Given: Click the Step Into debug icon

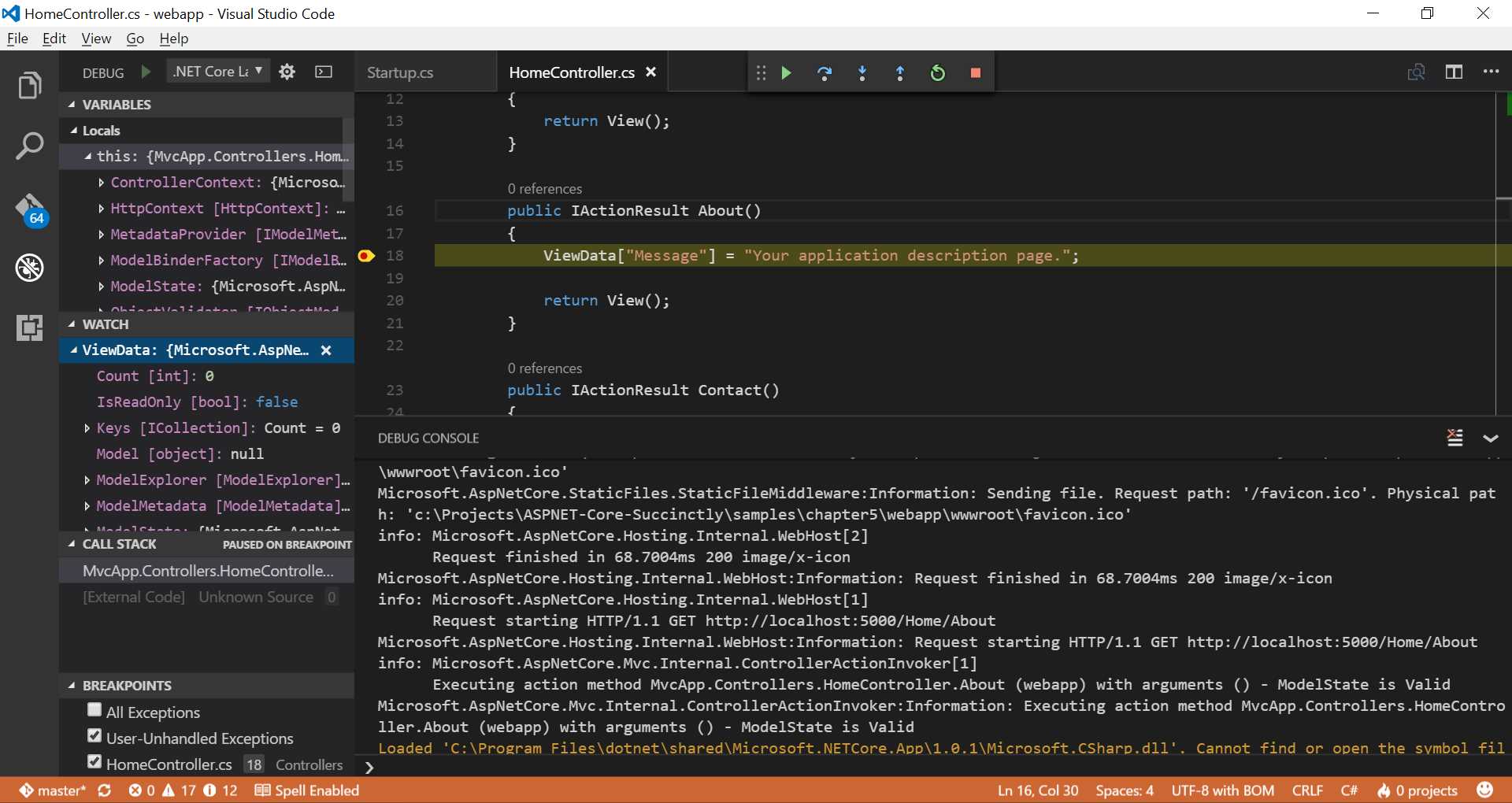Looking at the screenshot, I should [862, 72].
